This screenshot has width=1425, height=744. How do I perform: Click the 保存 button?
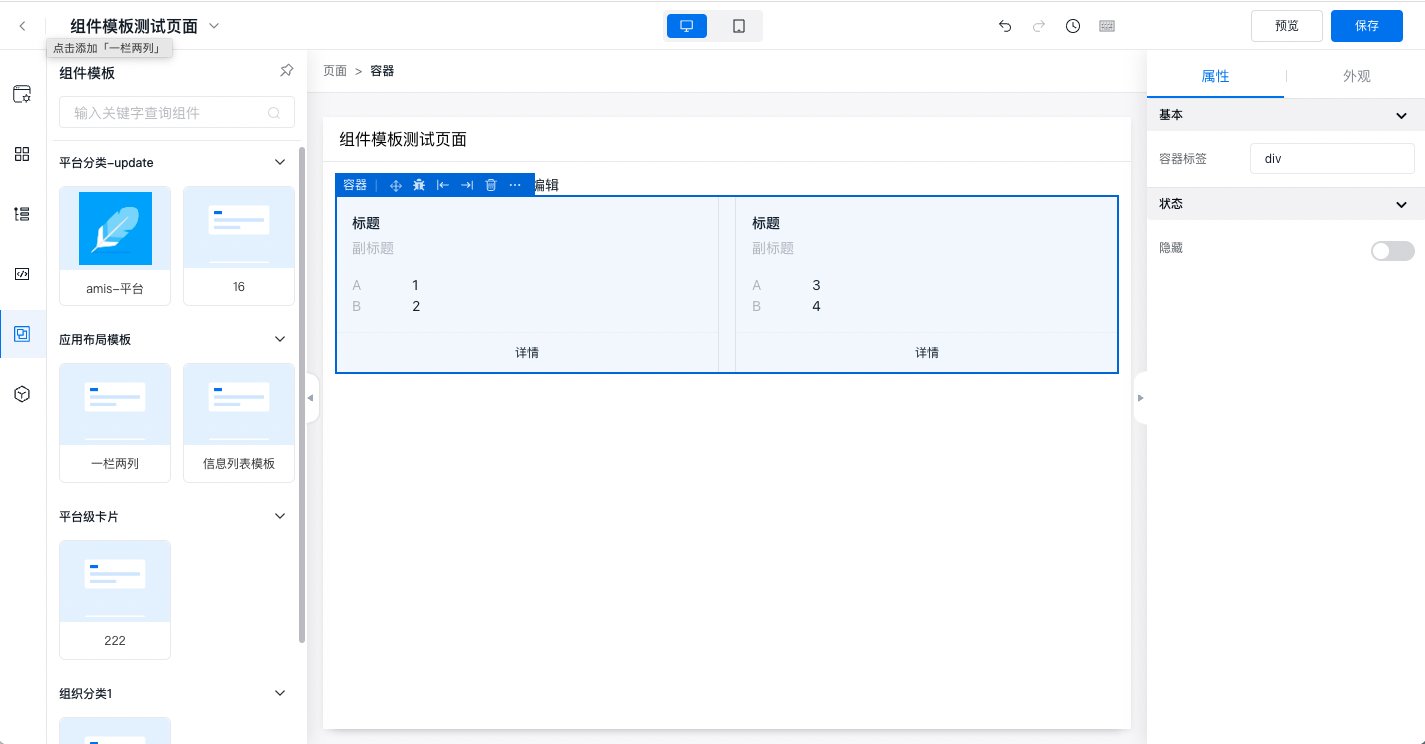click(x=1367, y=26)
